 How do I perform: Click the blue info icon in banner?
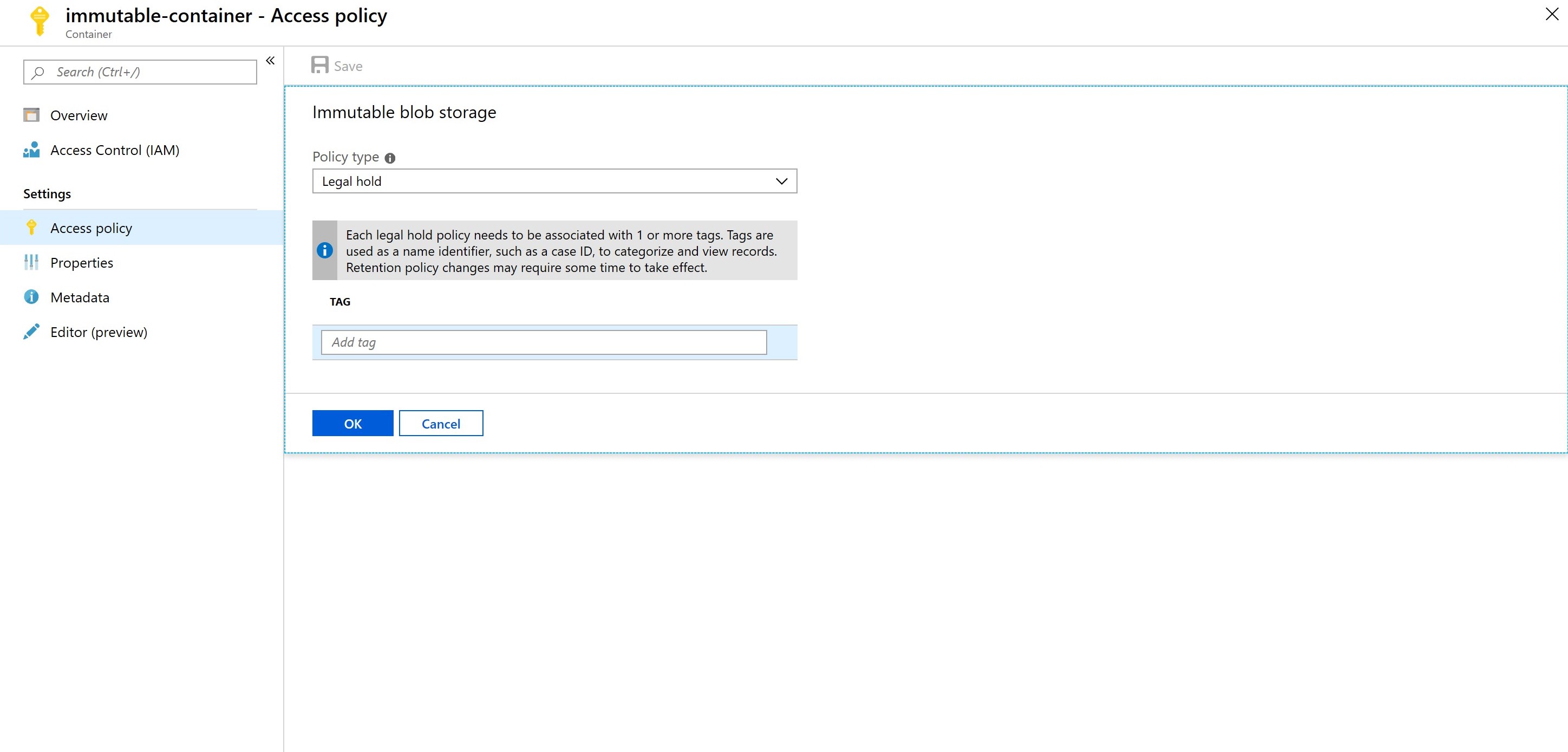click(x=325, y=250)
